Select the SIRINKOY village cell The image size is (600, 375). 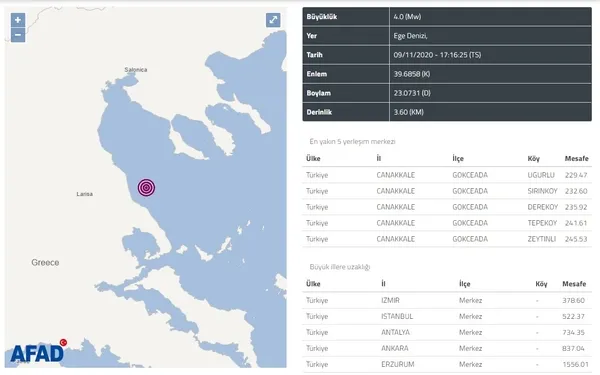point(543,191)
